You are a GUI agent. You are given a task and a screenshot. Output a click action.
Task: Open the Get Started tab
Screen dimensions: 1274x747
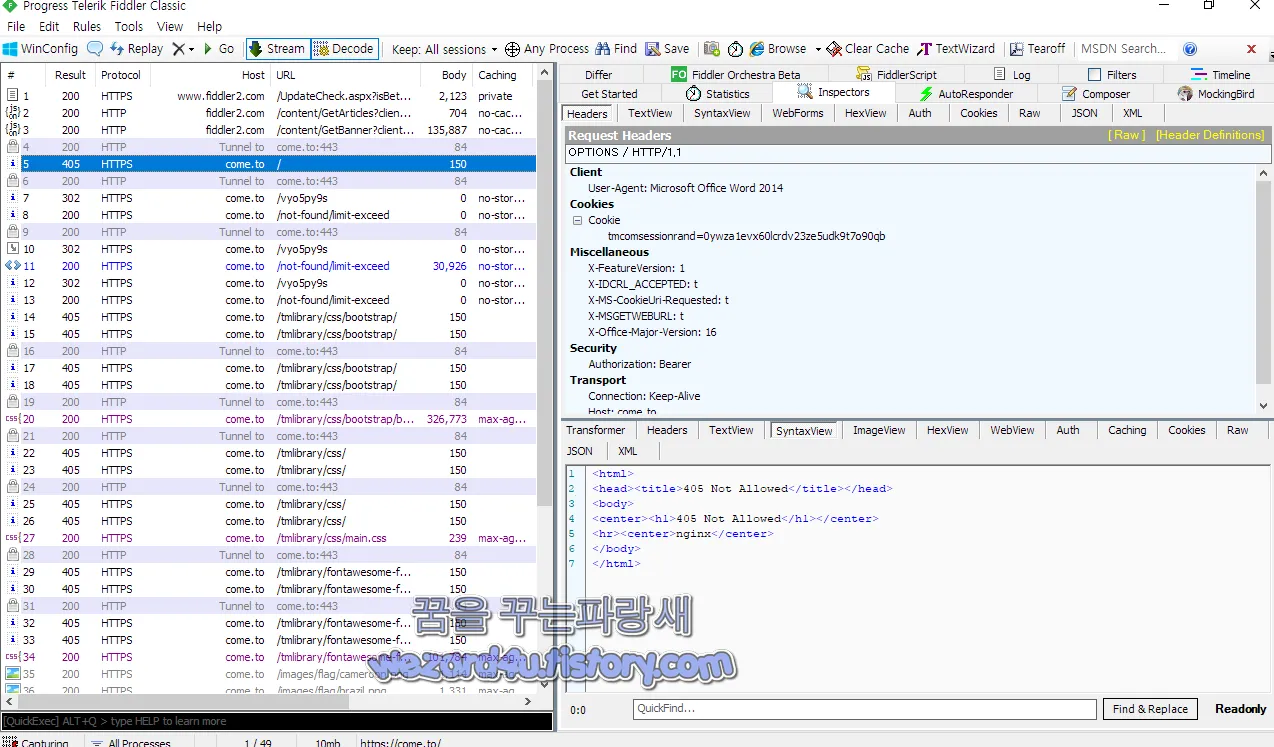(609, 93)
